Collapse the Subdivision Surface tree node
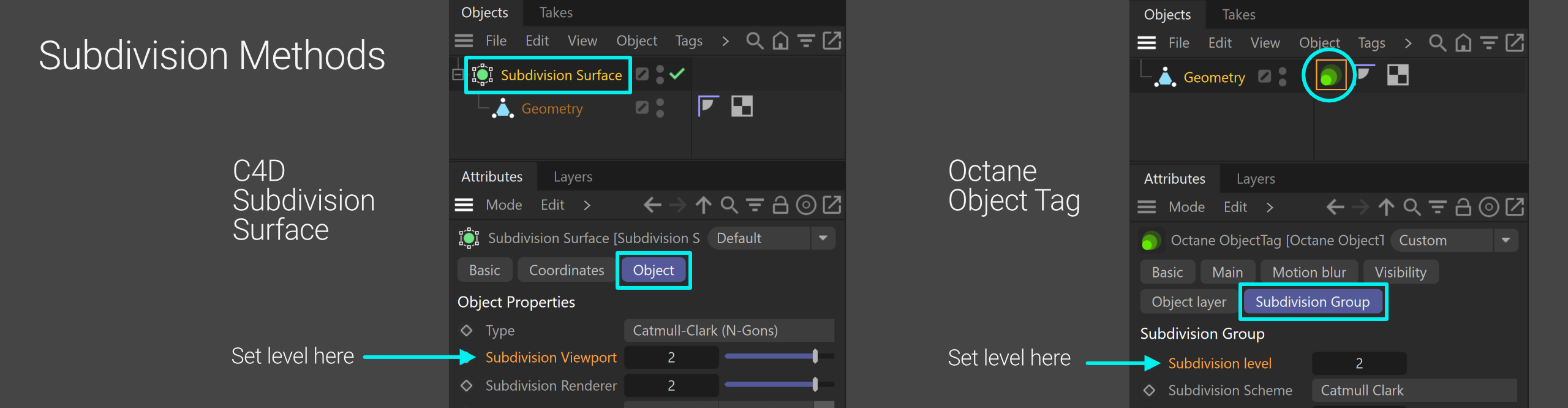The width and height of the screenshot is (1568, 408). pos(458,75)
